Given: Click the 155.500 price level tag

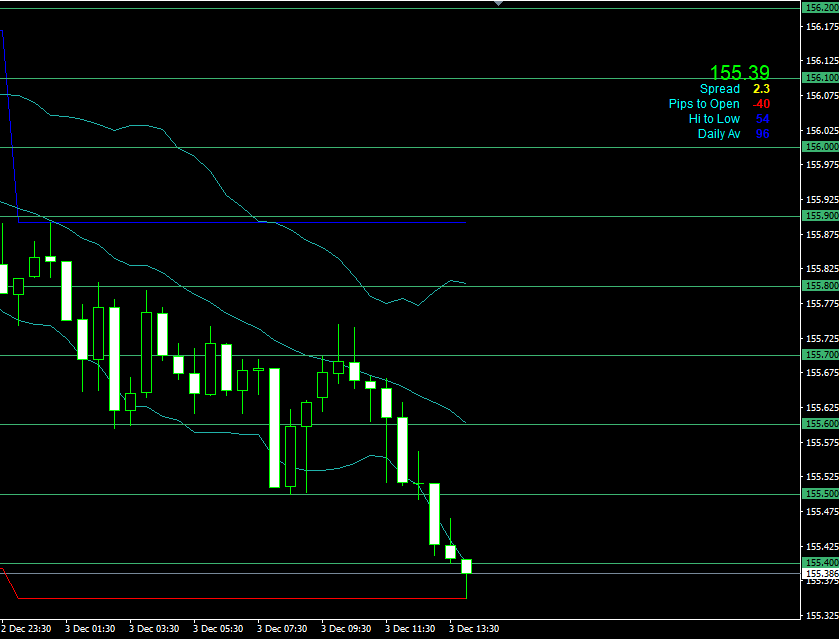Looking at the screenshot, I should point(820,494).
